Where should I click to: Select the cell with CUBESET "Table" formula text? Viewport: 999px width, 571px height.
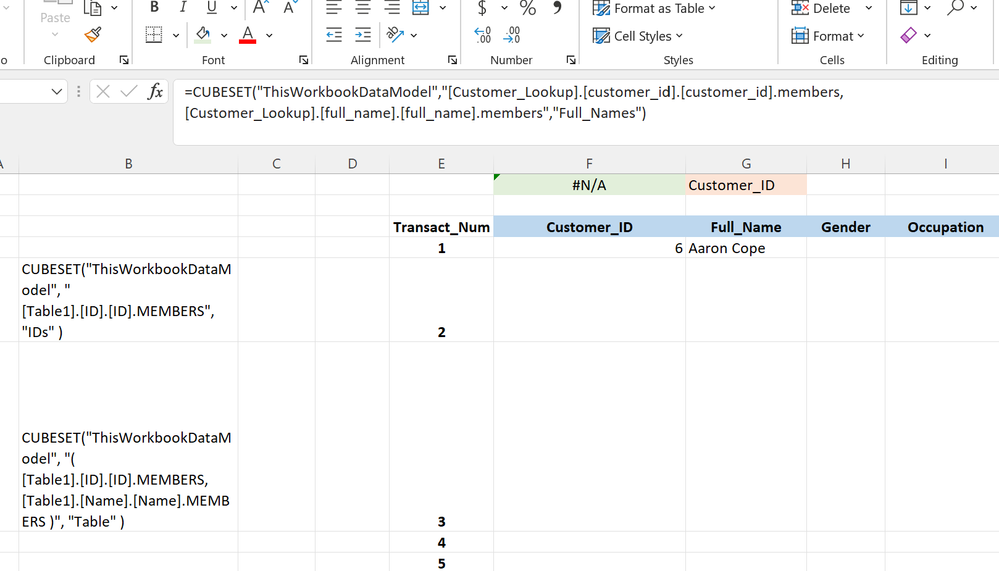click(x=129, y=437)
